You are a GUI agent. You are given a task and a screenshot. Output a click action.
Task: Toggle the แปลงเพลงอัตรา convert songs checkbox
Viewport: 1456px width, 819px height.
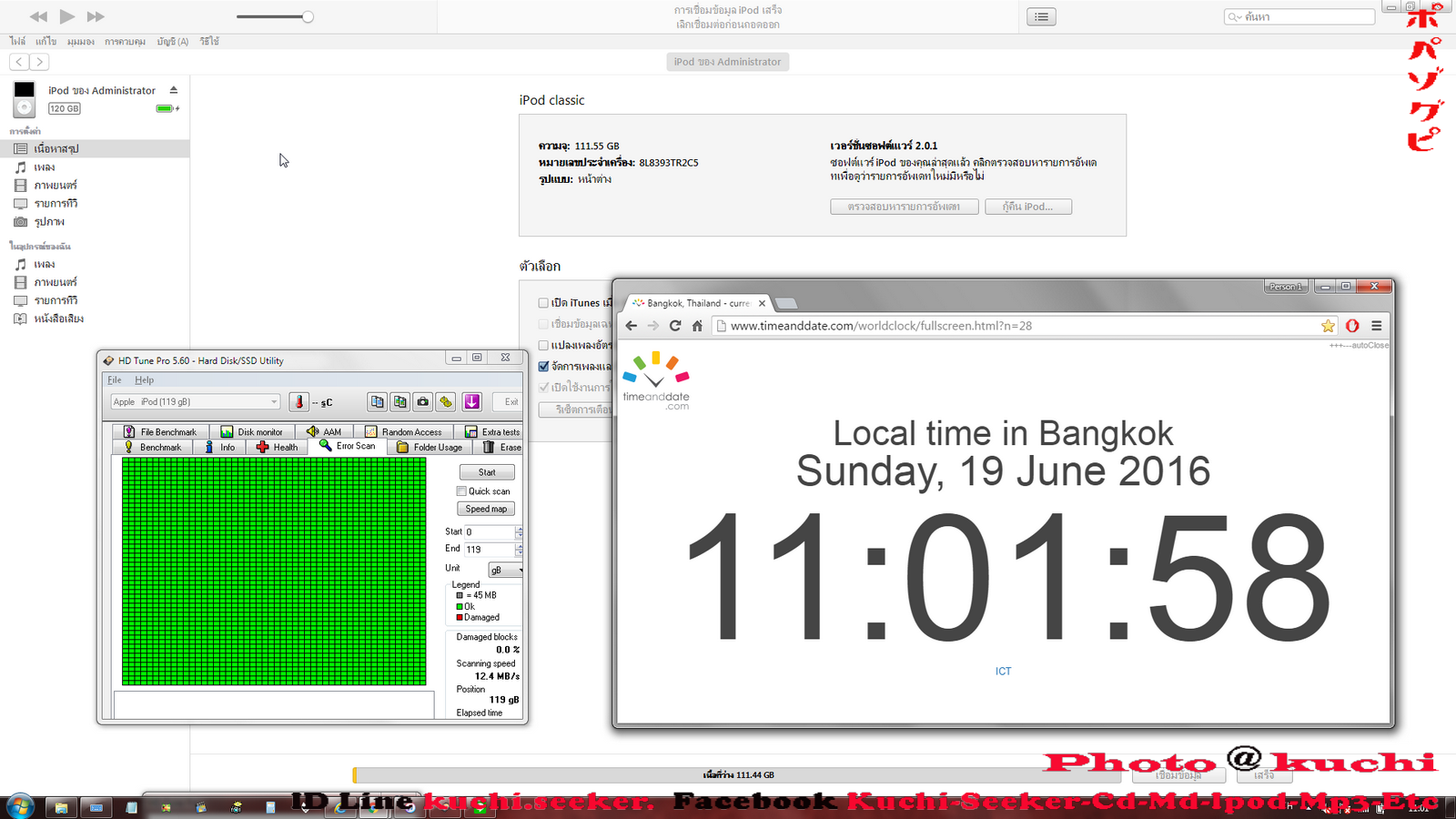543,346
